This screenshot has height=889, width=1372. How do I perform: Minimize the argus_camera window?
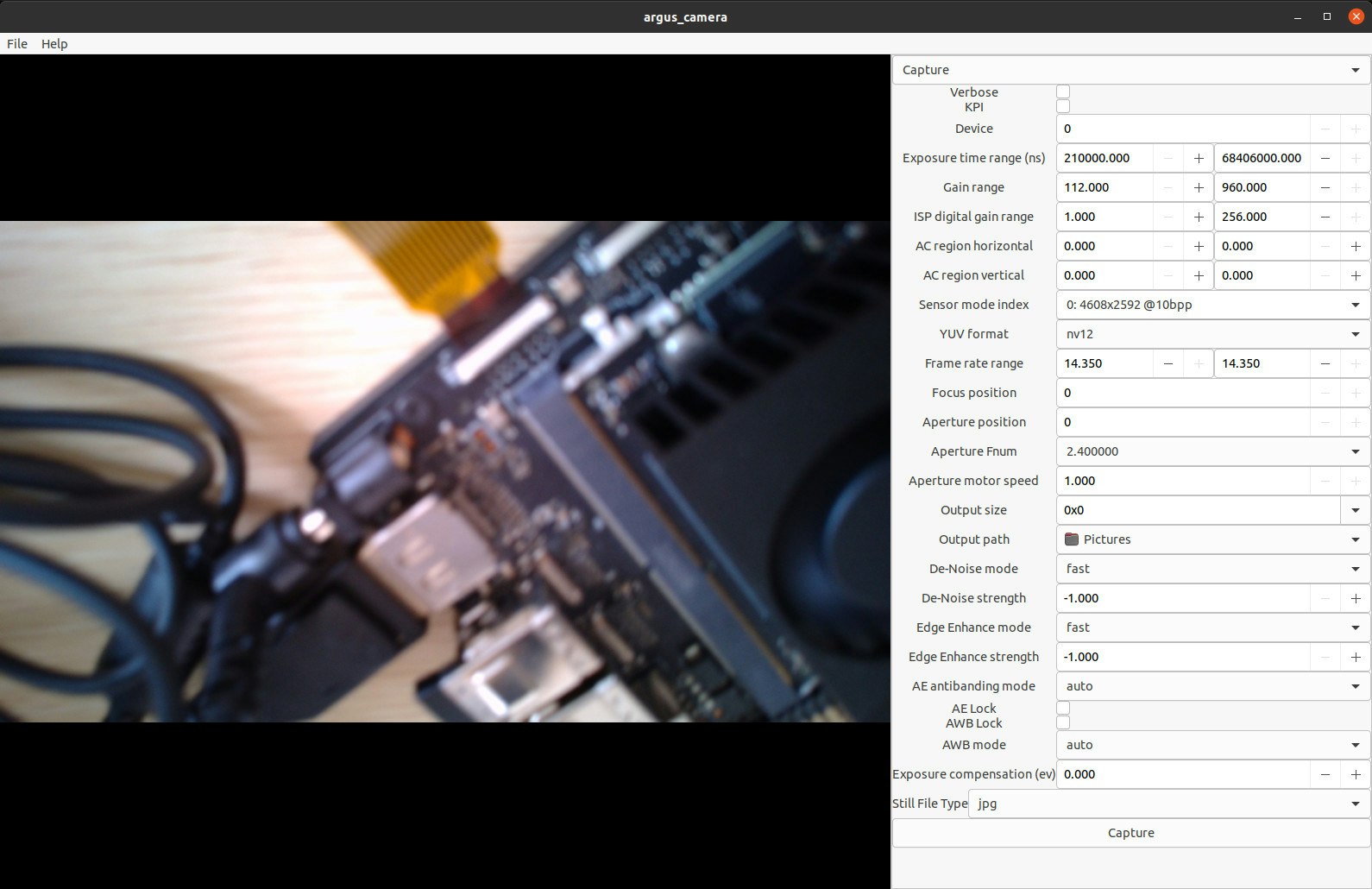[x=1299, y=16]
